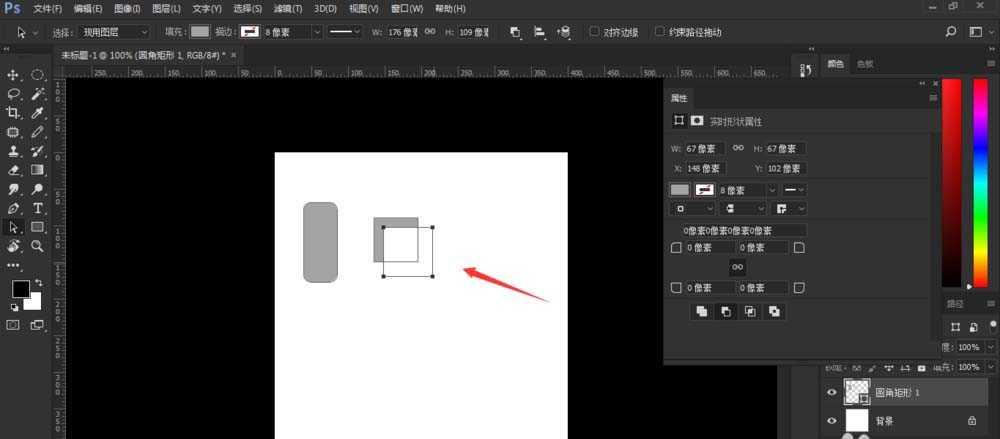The width and height of the screenshot is (1000, 439).
Task: Select the Lasso tool
Action: pos(14,94)
